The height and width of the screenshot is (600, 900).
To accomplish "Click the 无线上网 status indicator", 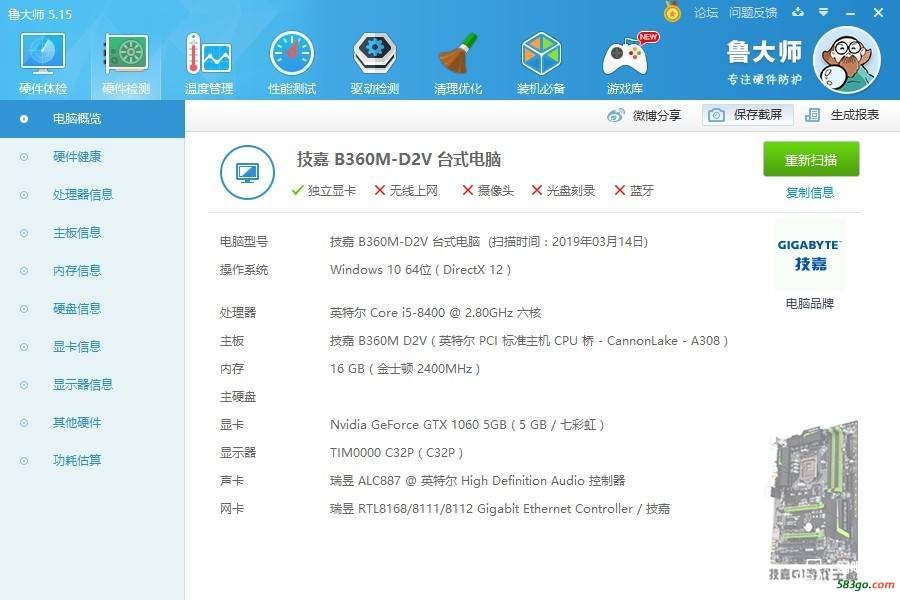I will click(x=406, y=190).
